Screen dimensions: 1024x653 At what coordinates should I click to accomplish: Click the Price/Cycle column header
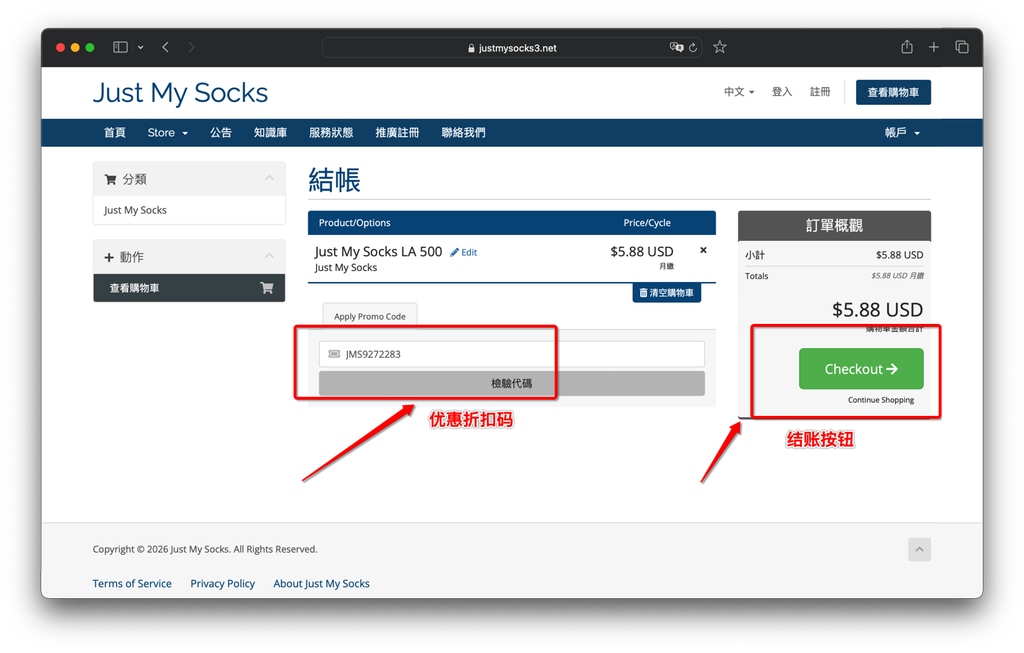[x=647, y=223]
